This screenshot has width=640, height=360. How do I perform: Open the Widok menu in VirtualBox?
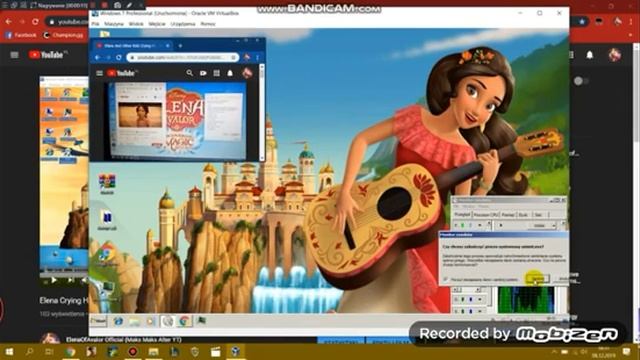point(136,24)
